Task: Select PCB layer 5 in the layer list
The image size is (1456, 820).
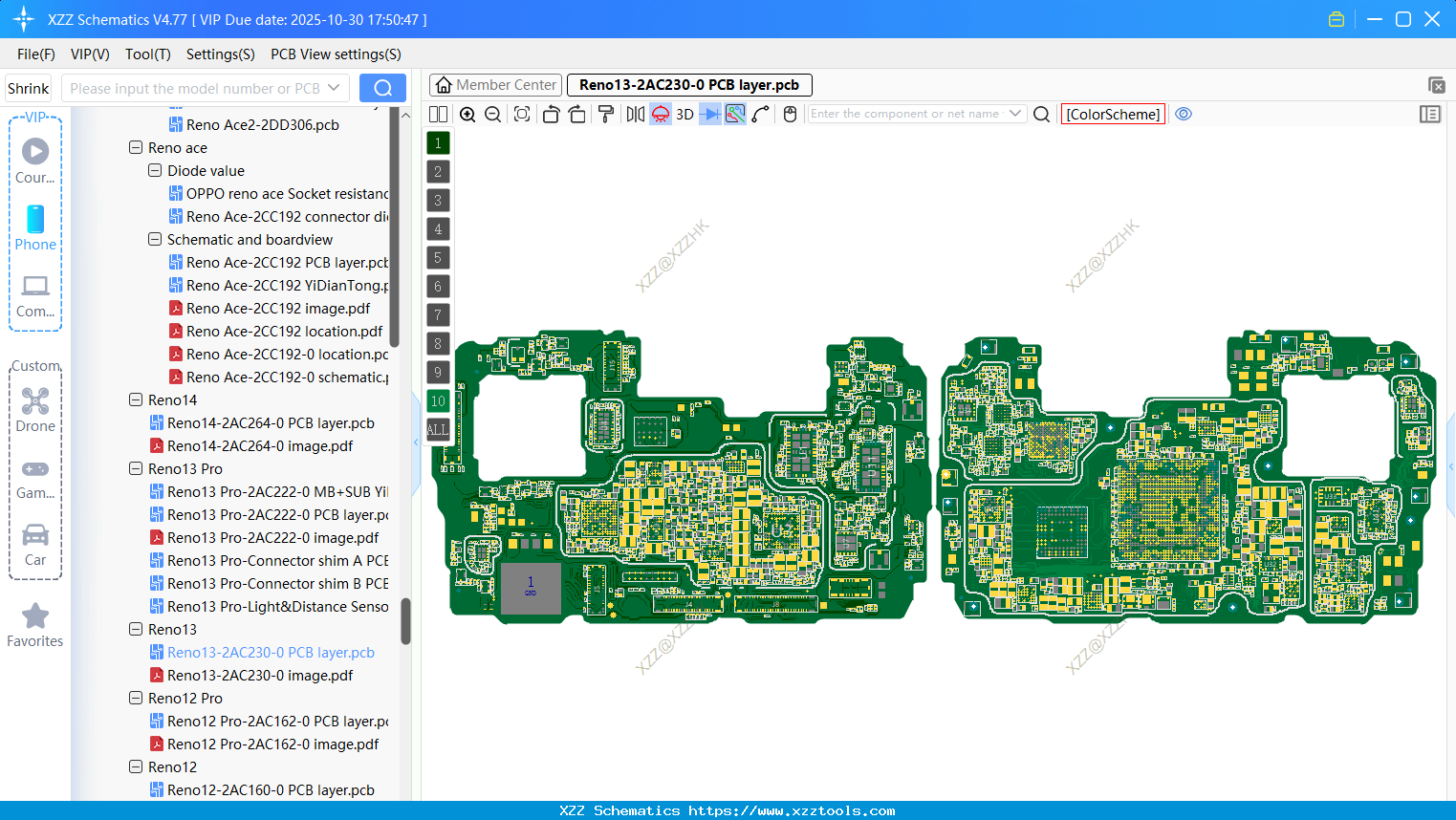Action: pyautogui.click(x=438, y=257)
